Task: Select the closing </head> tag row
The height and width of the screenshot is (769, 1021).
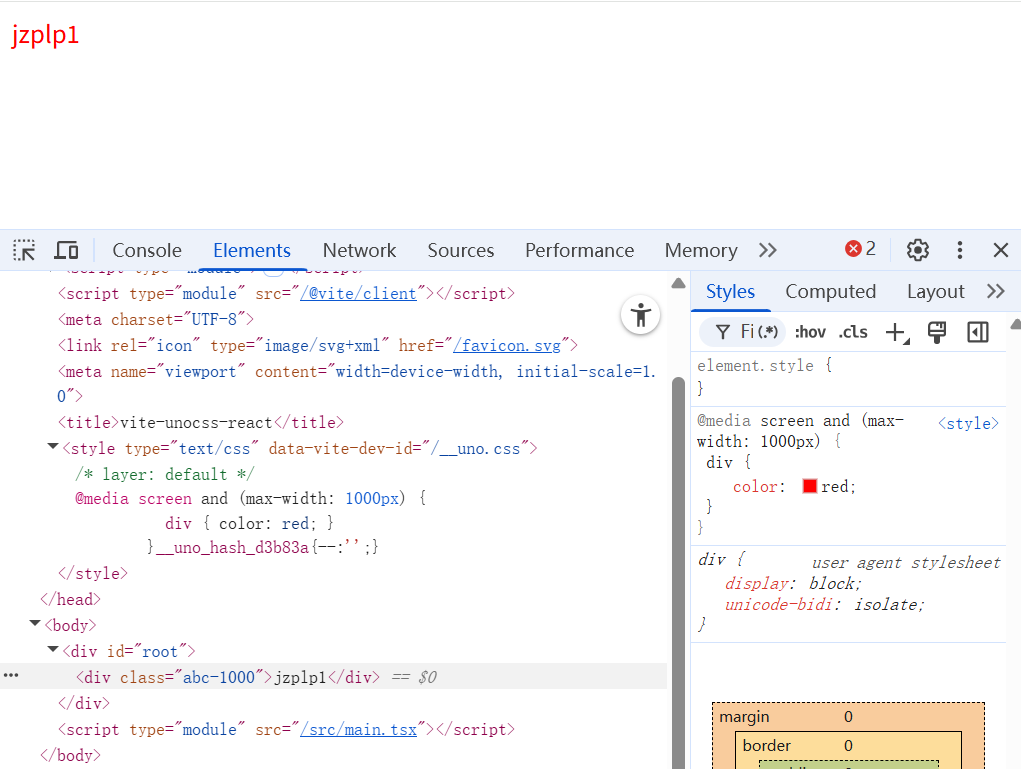Action: [x=70, y=599]
